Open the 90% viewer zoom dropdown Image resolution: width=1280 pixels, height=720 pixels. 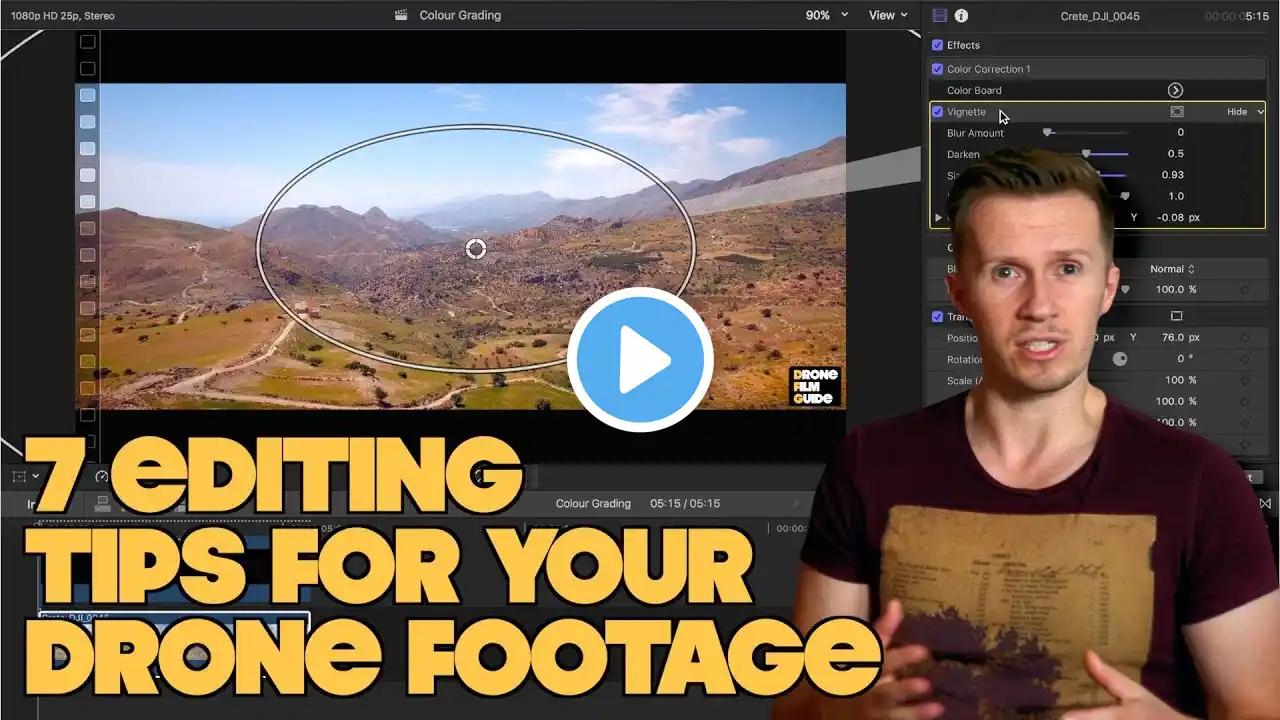click(827, 15)
